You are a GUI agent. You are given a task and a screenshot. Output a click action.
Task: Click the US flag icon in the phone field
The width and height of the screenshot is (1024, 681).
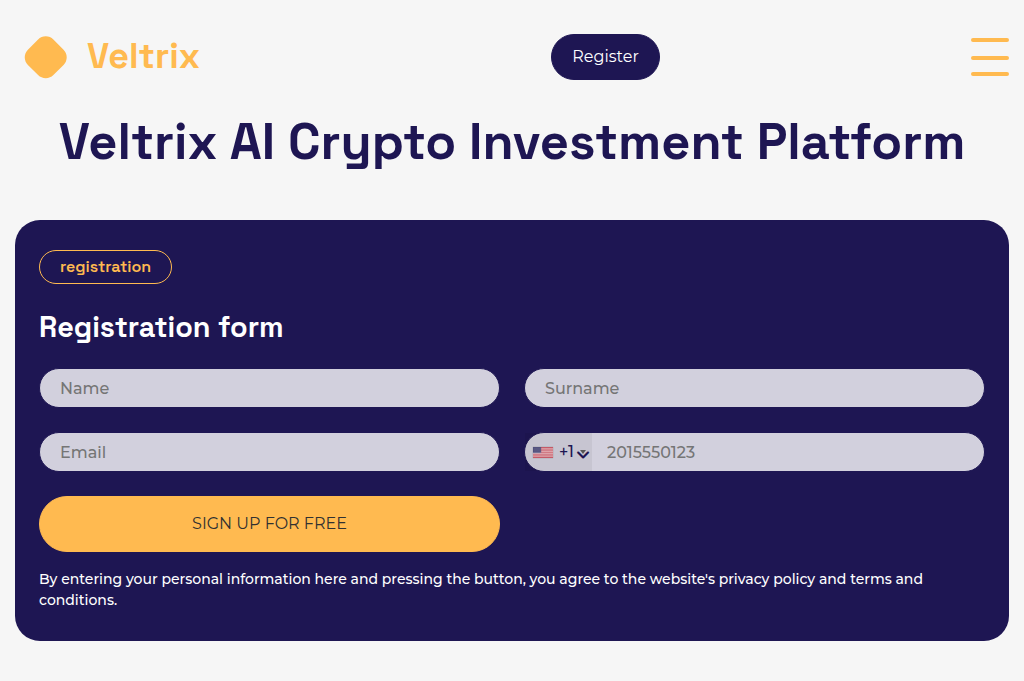coord(543,451)
